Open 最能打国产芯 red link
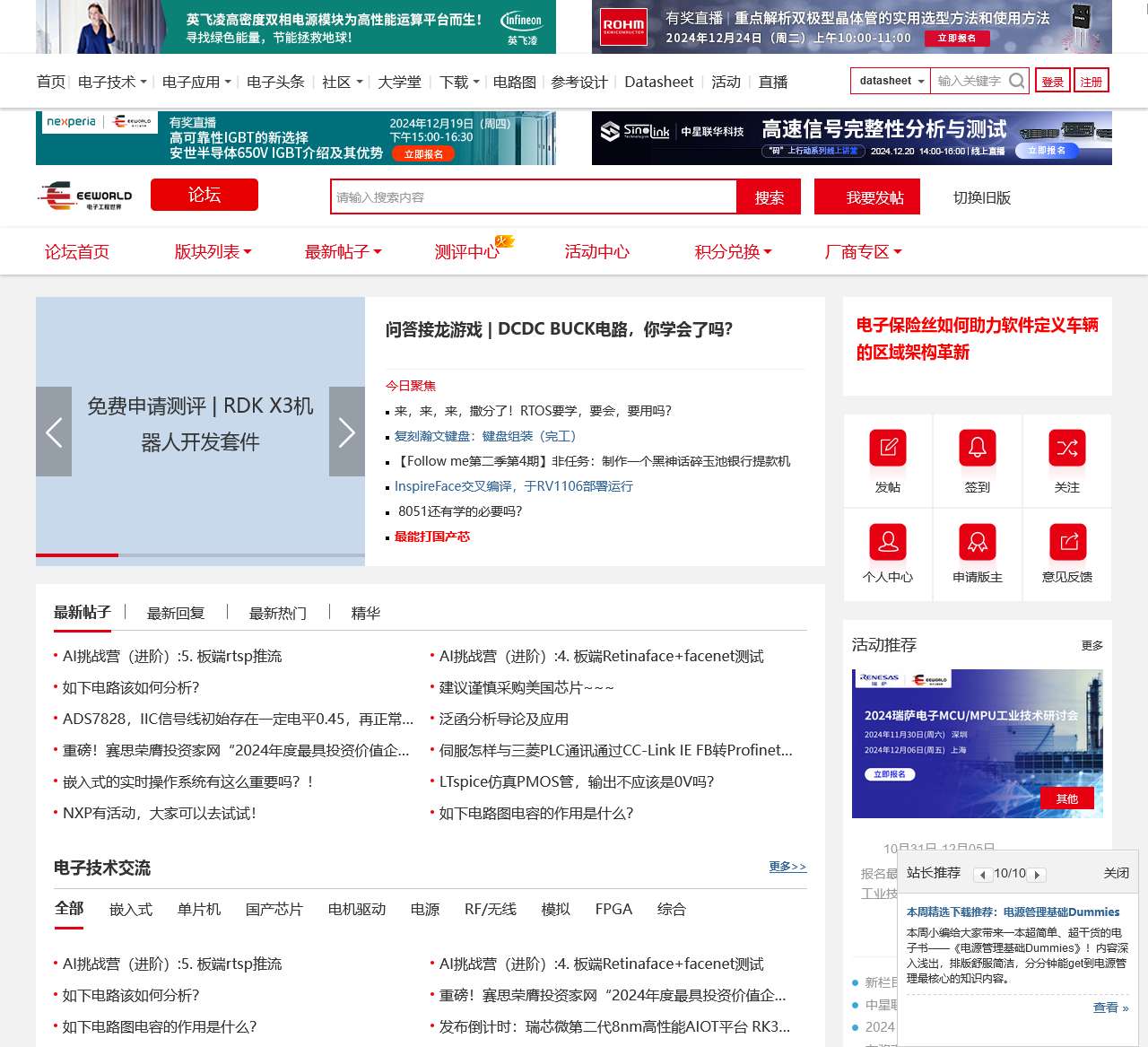1148x1047 pixels. point(432,537)
